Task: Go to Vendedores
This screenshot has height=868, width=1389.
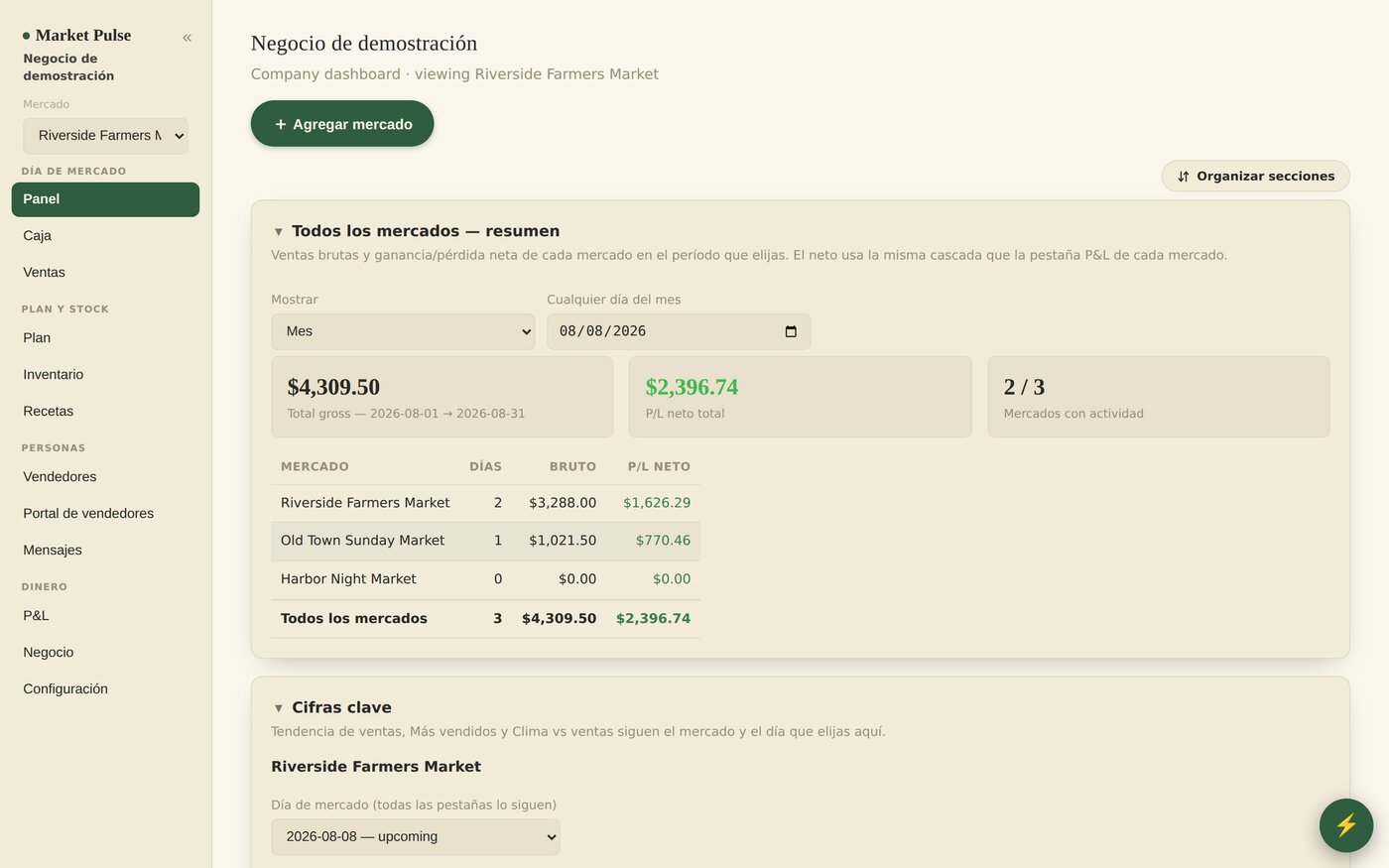Action: pyautogui.click(x=105, y=477)
